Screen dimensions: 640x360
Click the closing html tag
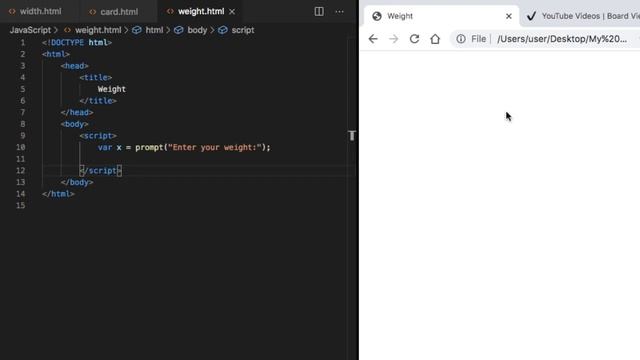58,194
